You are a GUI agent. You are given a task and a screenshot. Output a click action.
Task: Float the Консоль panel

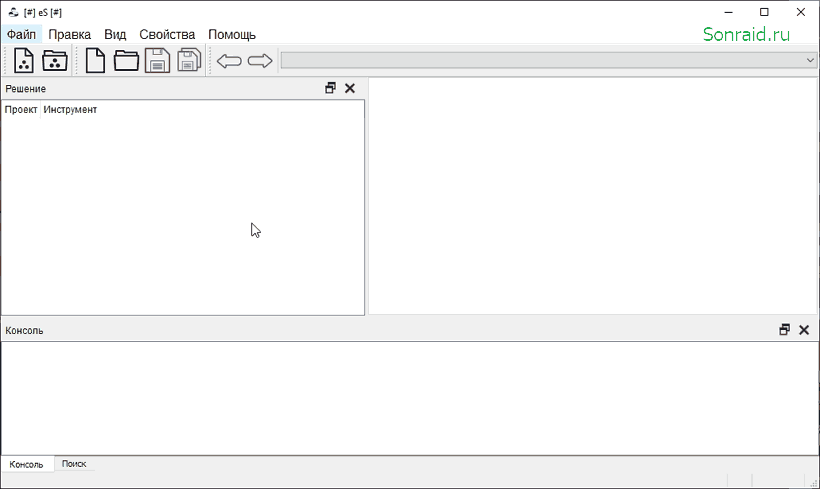tap(784, 329)
